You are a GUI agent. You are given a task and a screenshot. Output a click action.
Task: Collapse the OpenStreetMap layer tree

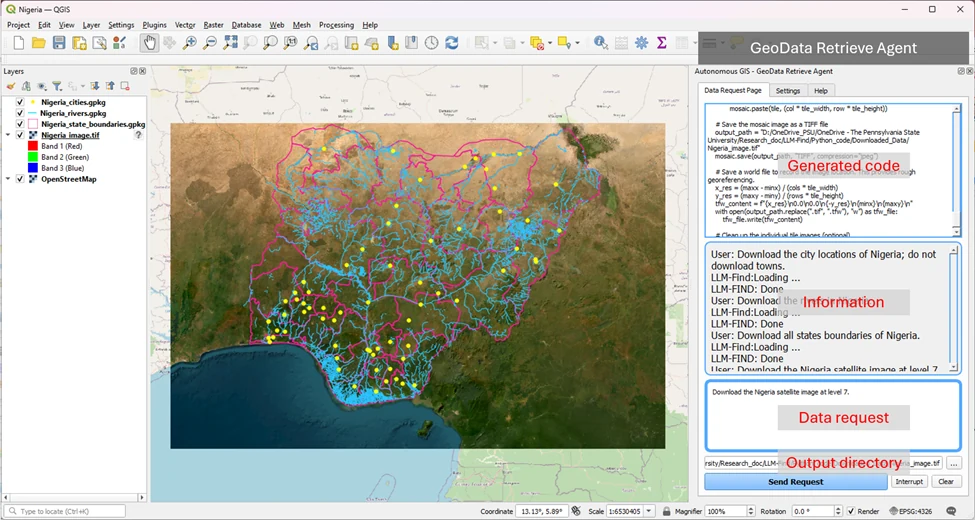[8, 179]
